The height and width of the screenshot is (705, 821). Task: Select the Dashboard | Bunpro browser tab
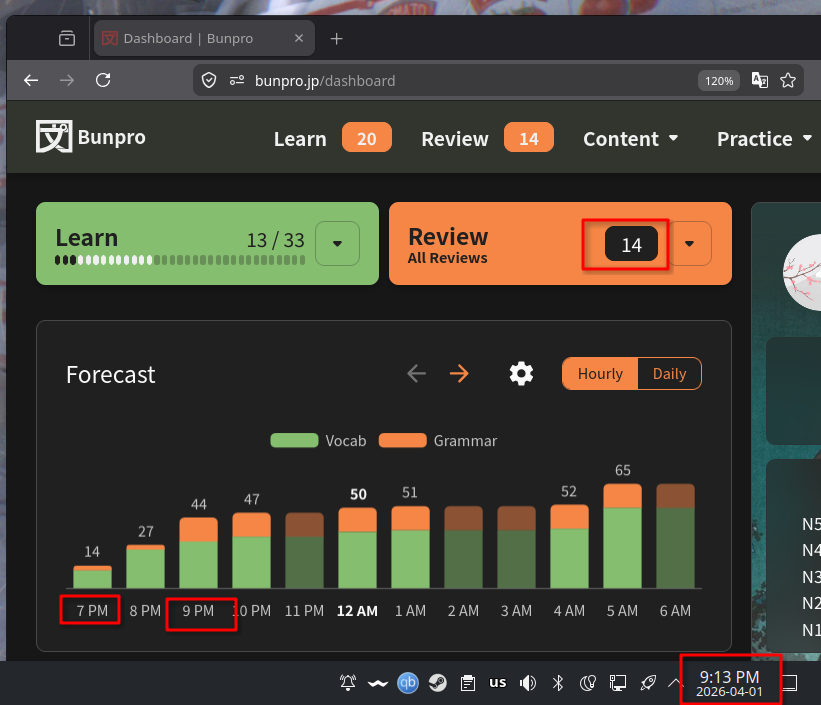coord(188,39)
